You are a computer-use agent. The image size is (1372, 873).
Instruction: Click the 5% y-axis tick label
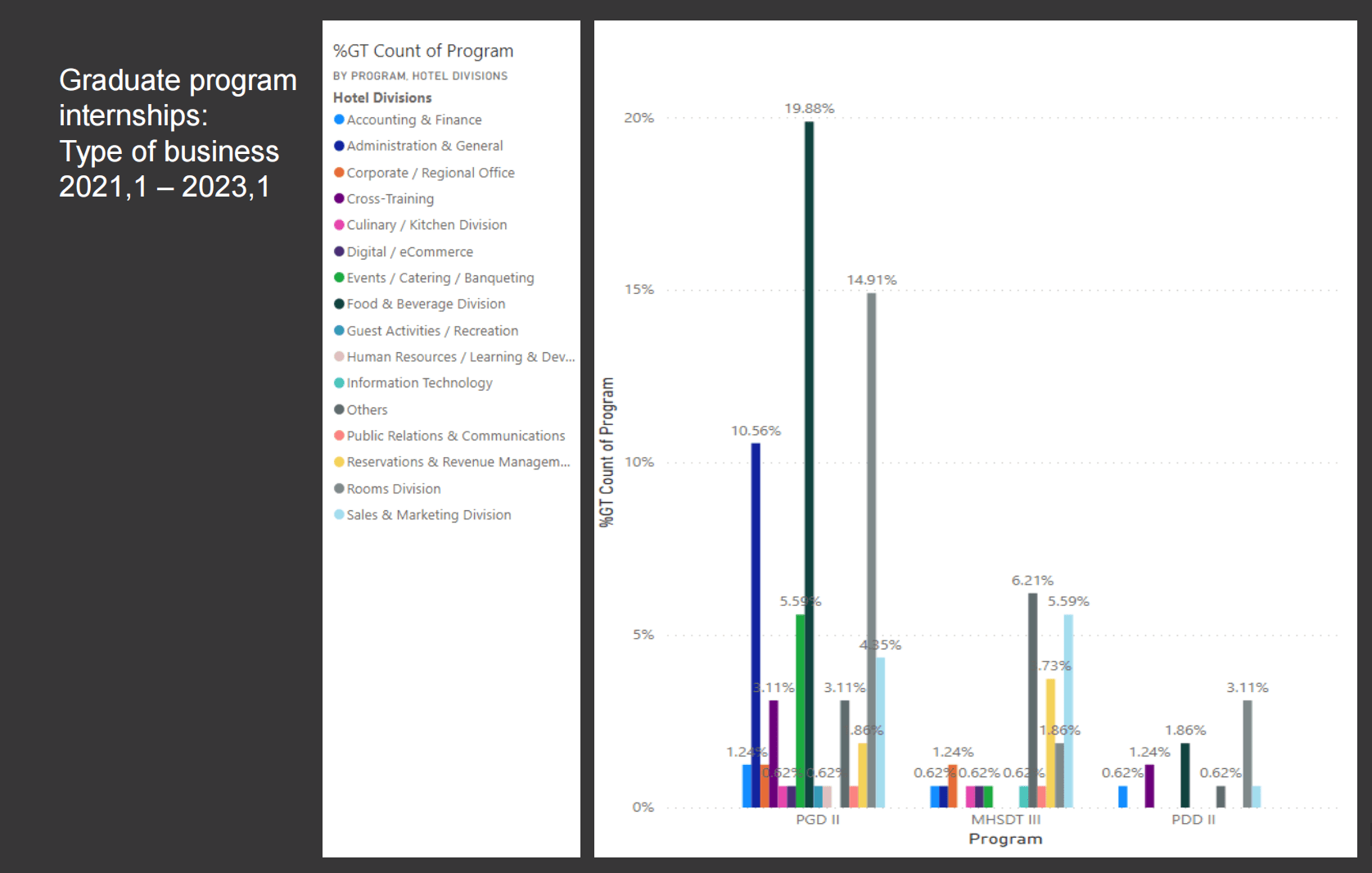643,635
